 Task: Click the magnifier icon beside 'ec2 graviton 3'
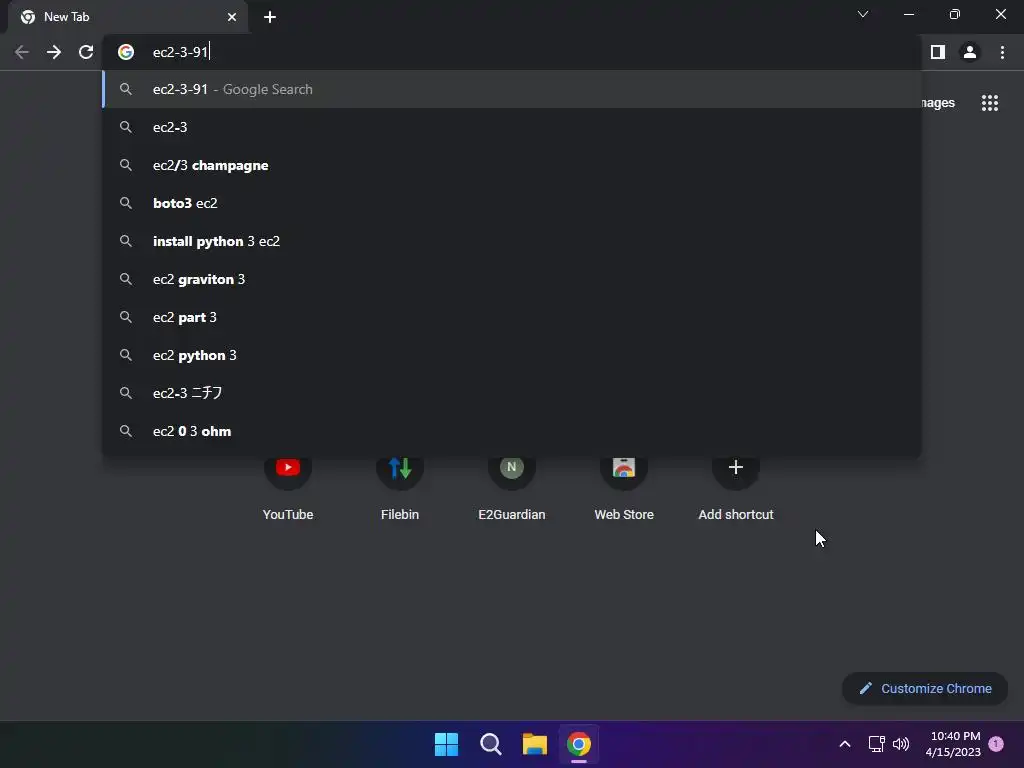click(126, 280)
